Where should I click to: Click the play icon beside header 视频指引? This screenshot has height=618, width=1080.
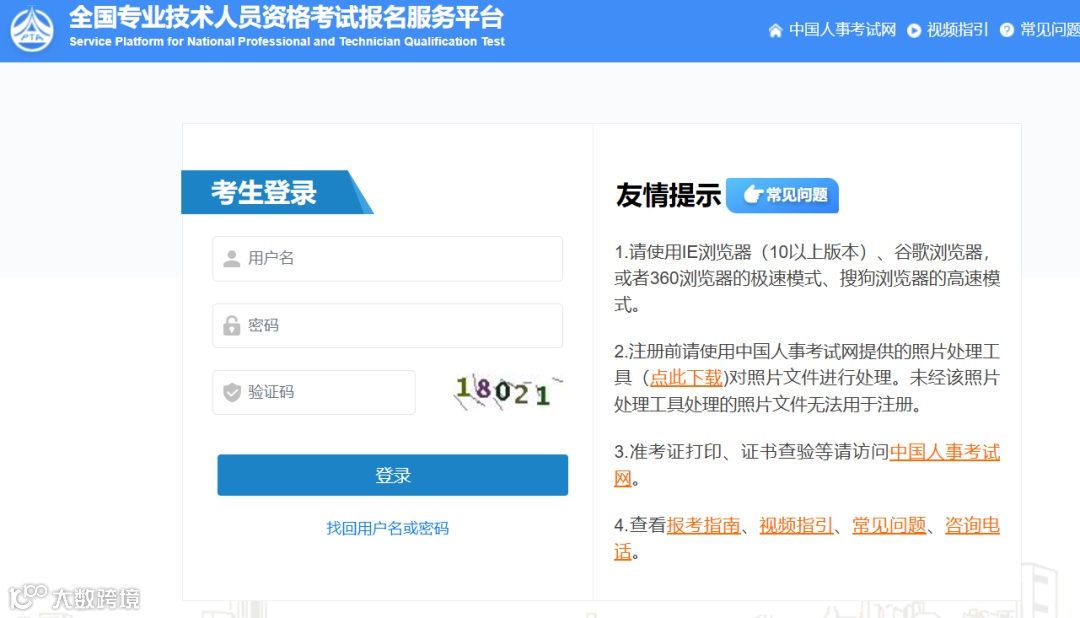pos(914,30)
